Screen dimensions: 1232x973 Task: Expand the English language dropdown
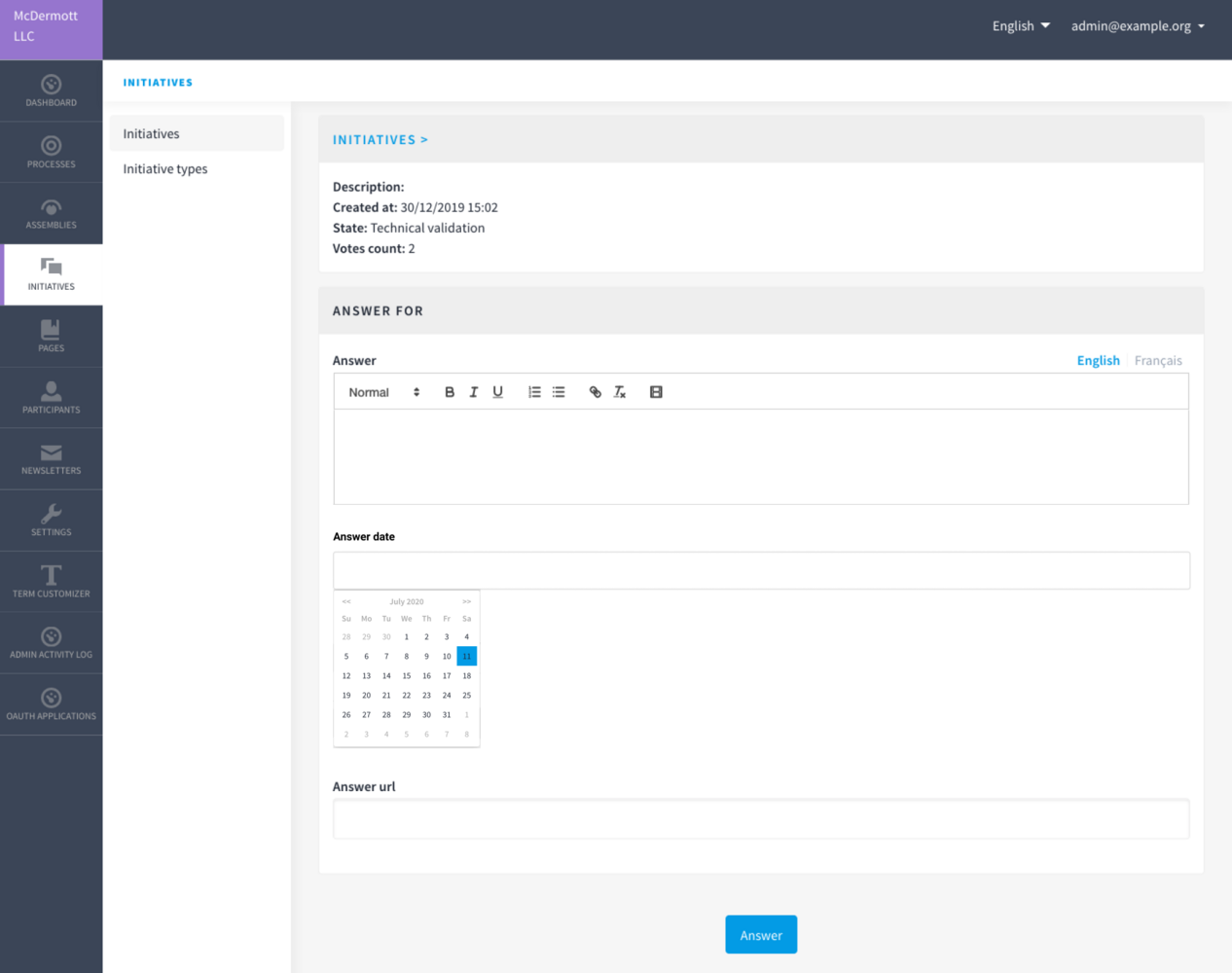[x=1020, y=26]
